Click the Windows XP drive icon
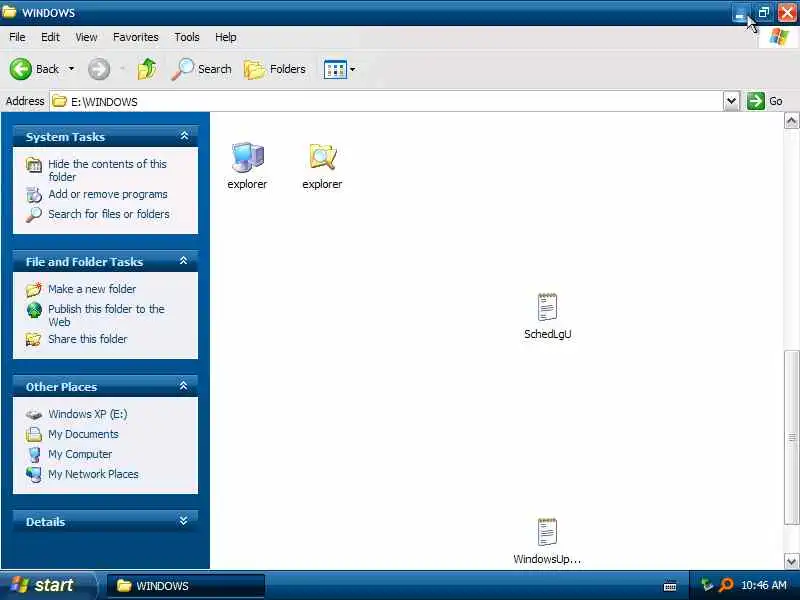Image resolution: width=800 pixels, height=600 pixels. pos(34,414)
